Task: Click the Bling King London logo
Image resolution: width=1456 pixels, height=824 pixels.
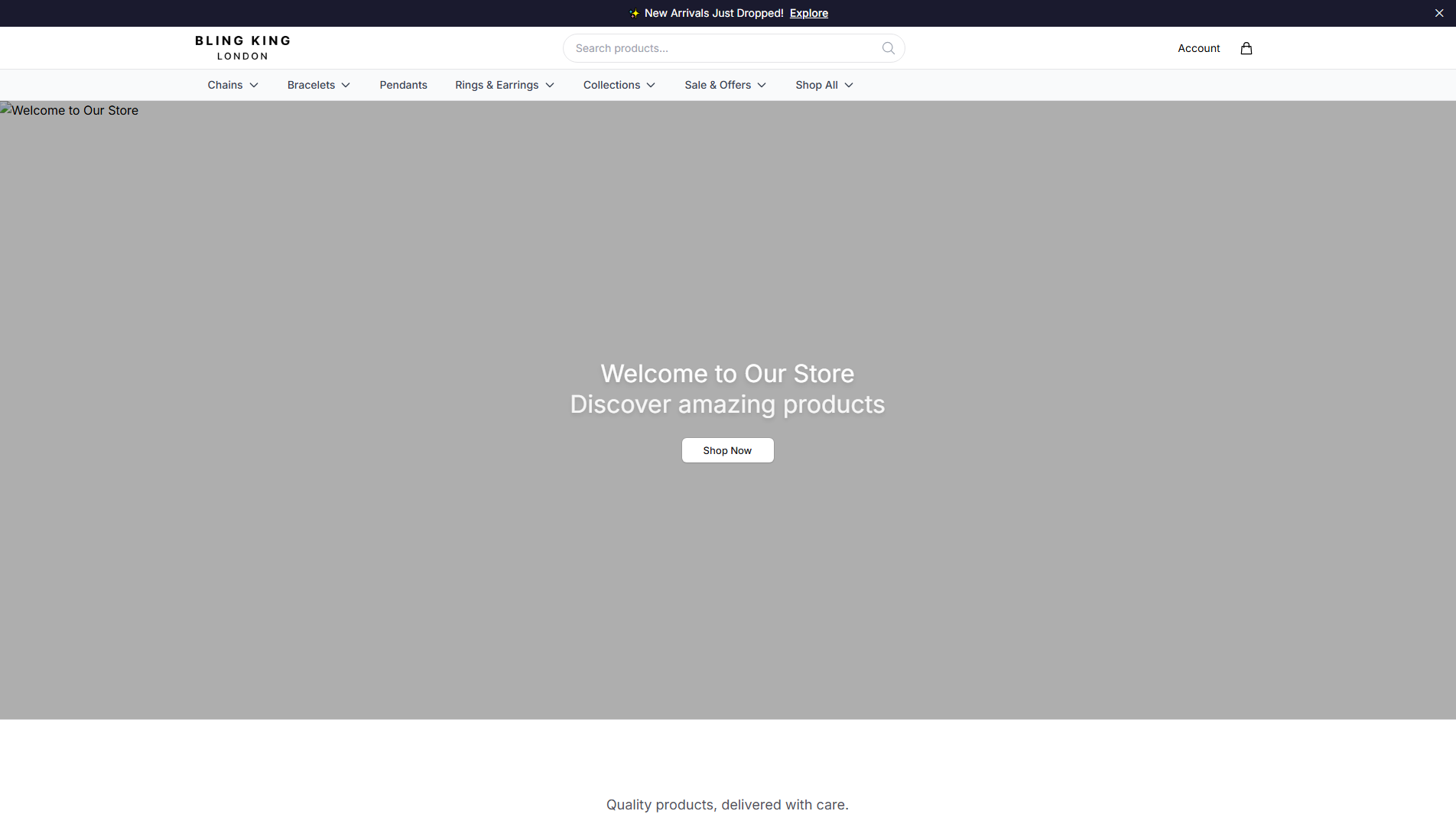Action: click(242, 48)
